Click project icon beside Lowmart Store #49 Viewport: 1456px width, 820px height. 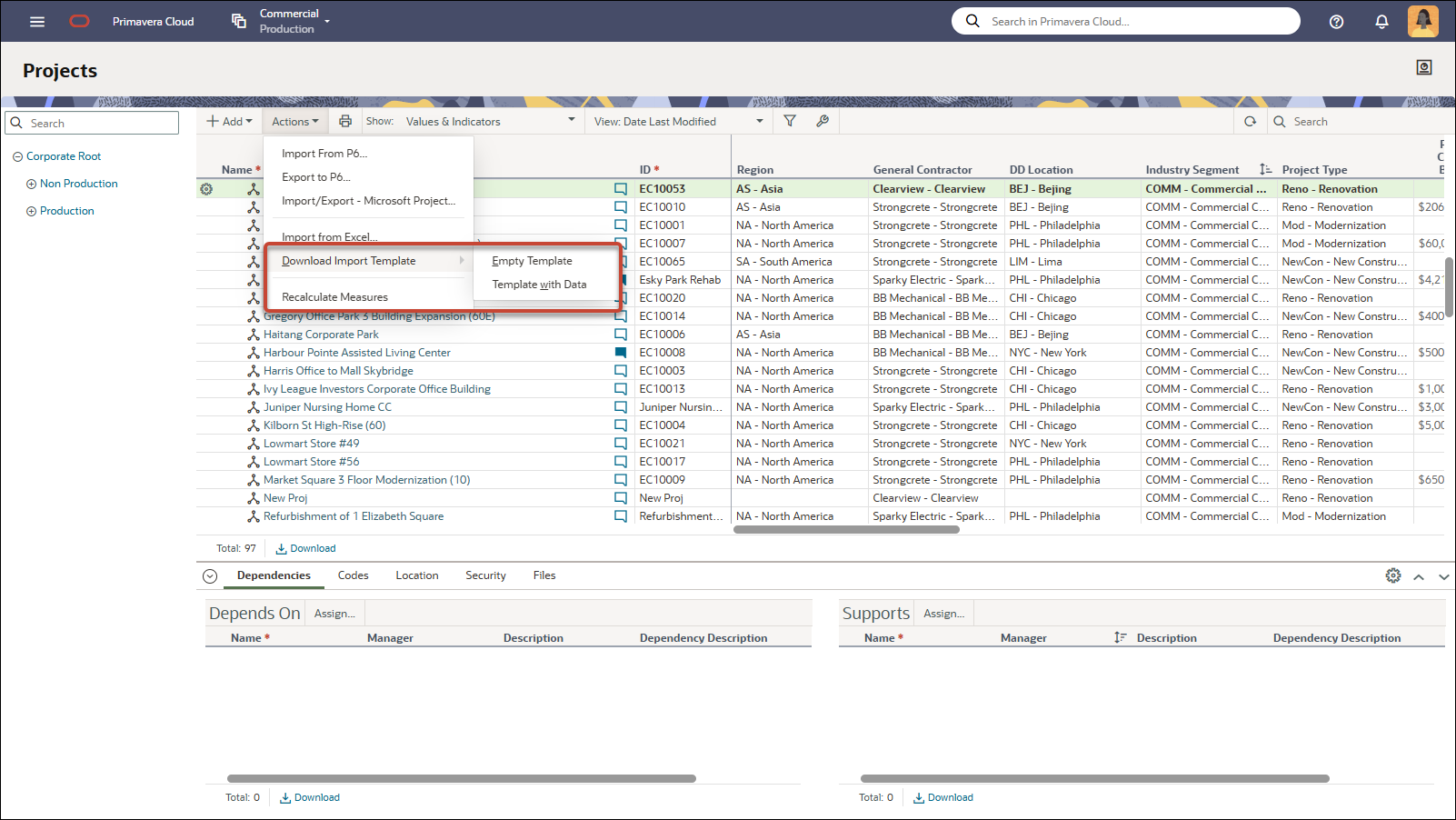coord(254,444)
